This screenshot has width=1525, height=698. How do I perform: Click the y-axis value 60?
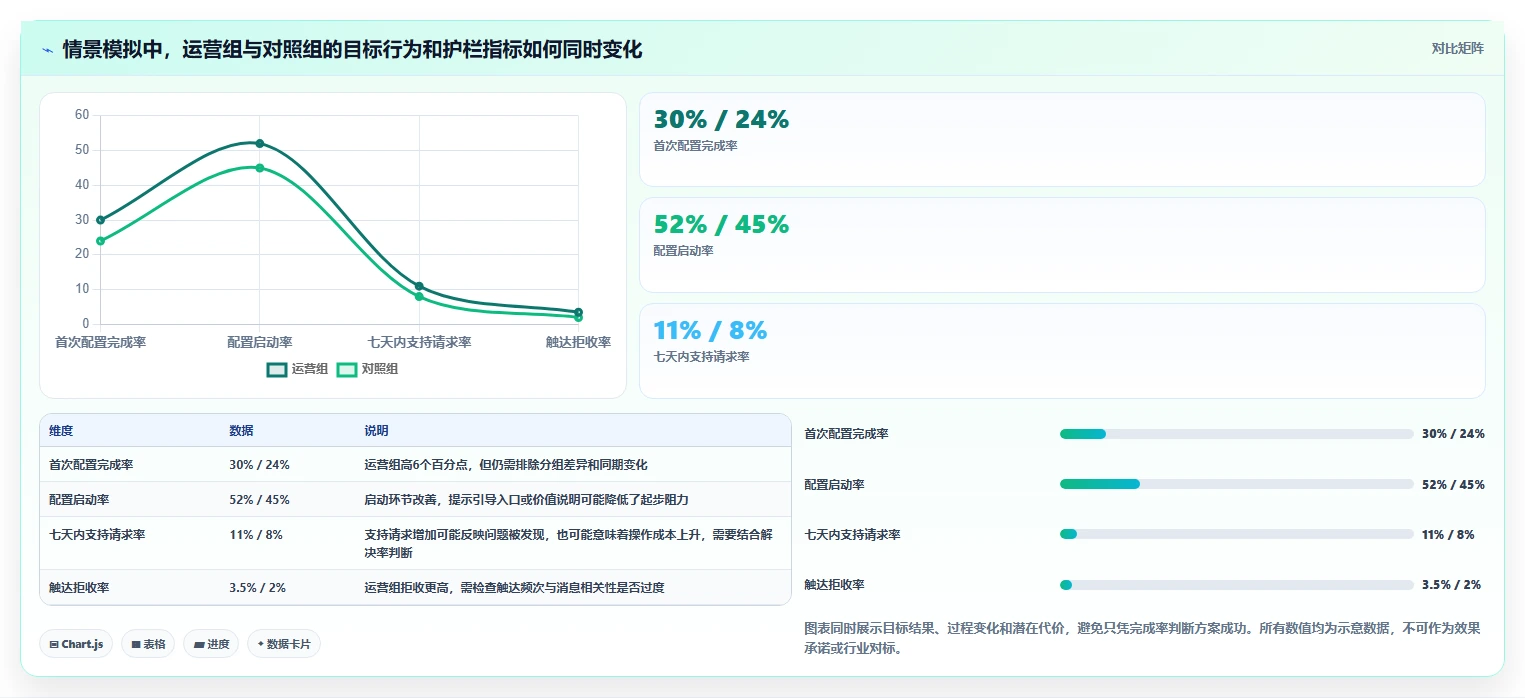[x=82, y=115]
